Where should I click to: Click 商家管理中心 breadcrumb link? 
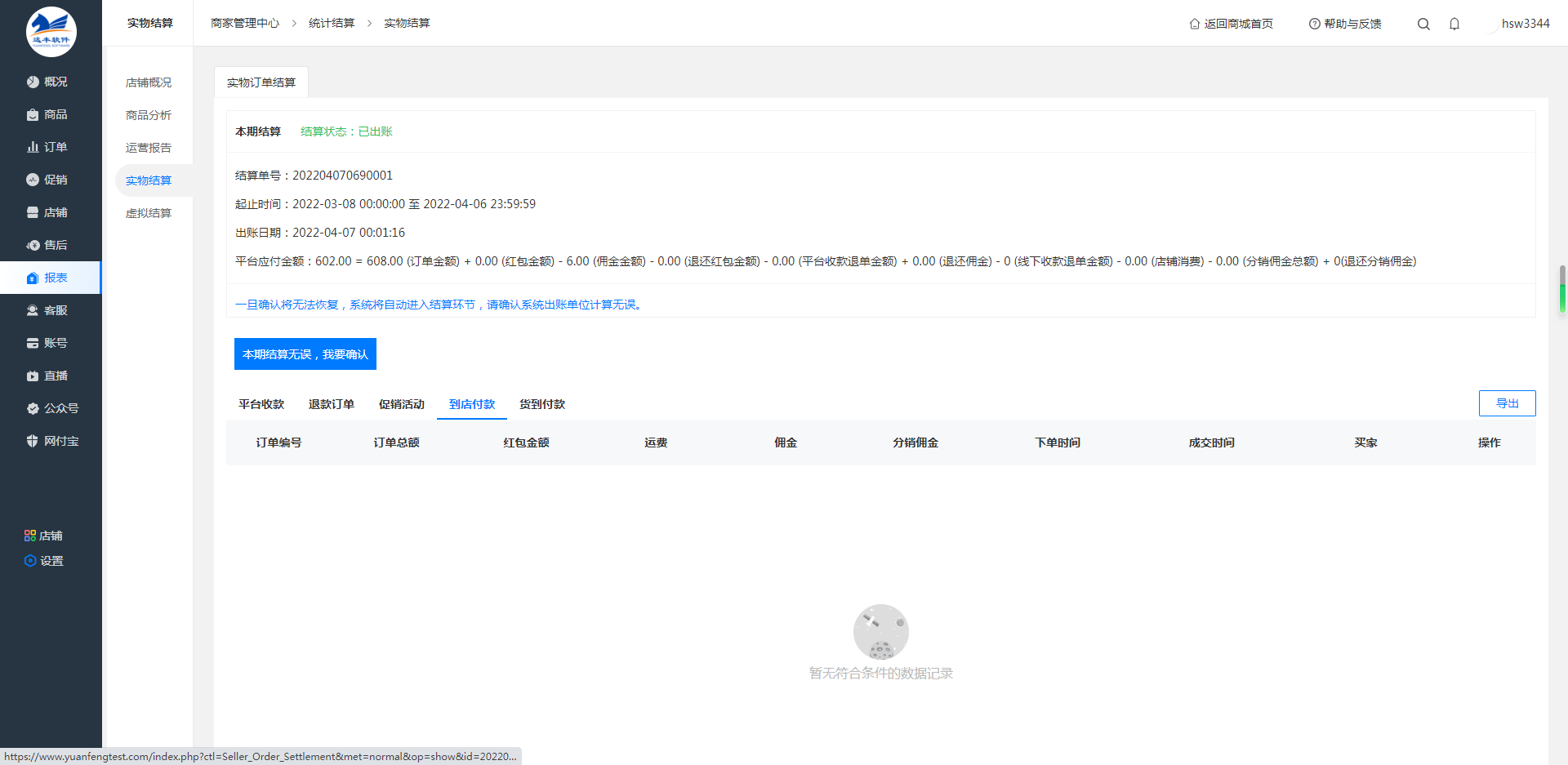click(x=245, y=23)
